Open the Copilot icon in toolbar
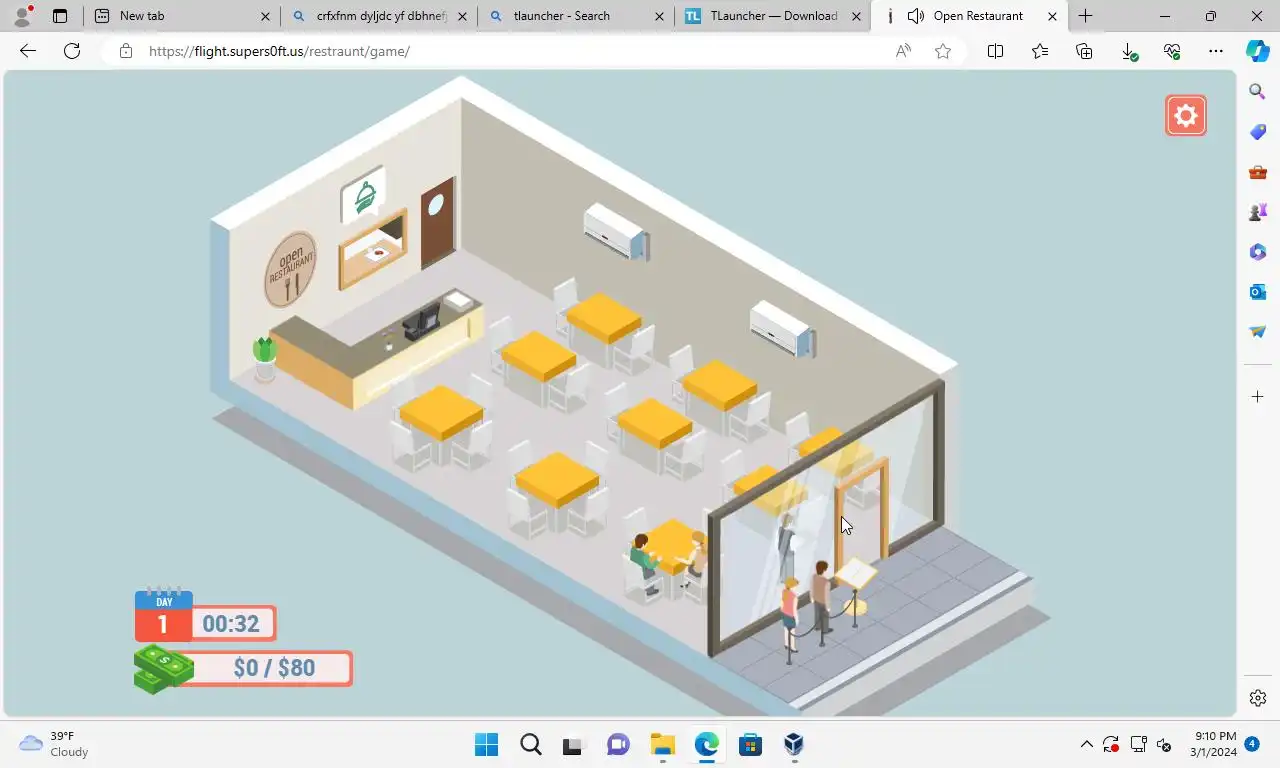Screen dimensions: 1280x768 [1258, 51]
